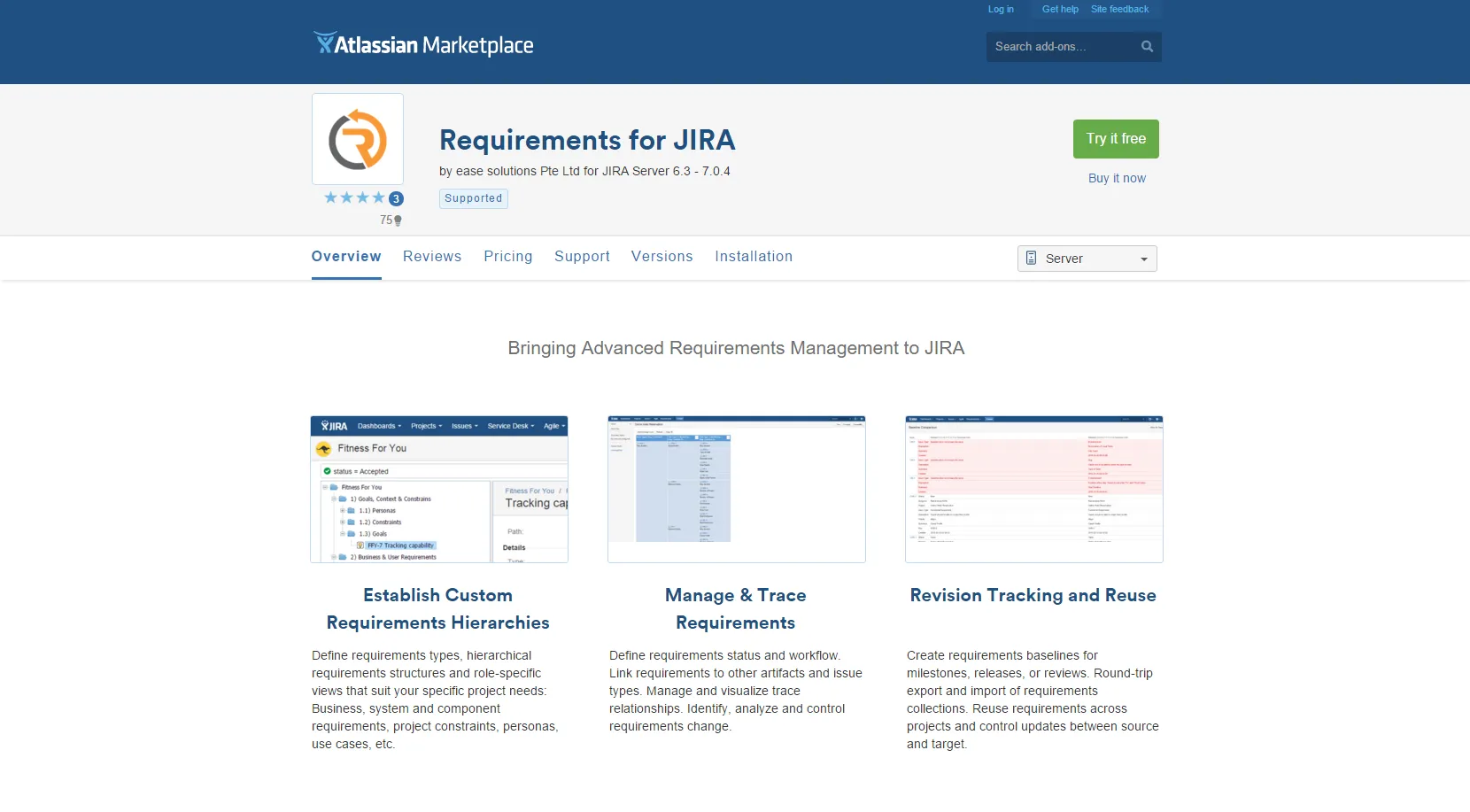Image resolution: width=1470 pixels, height=812 pixels.
Task: Click the Buy it now link
Action: [1117, 178]
